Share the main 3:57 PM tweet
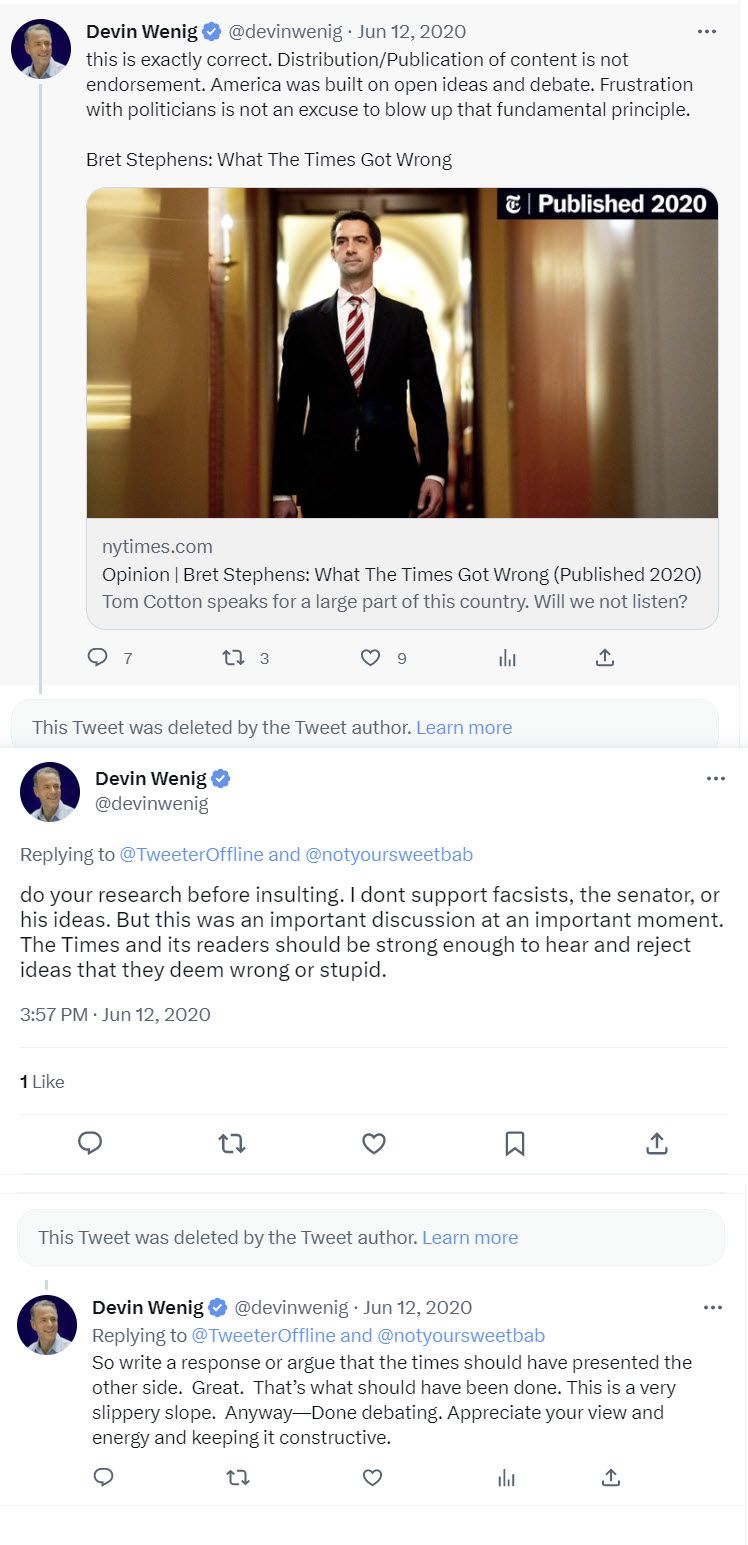 (x=657, y=1143)
